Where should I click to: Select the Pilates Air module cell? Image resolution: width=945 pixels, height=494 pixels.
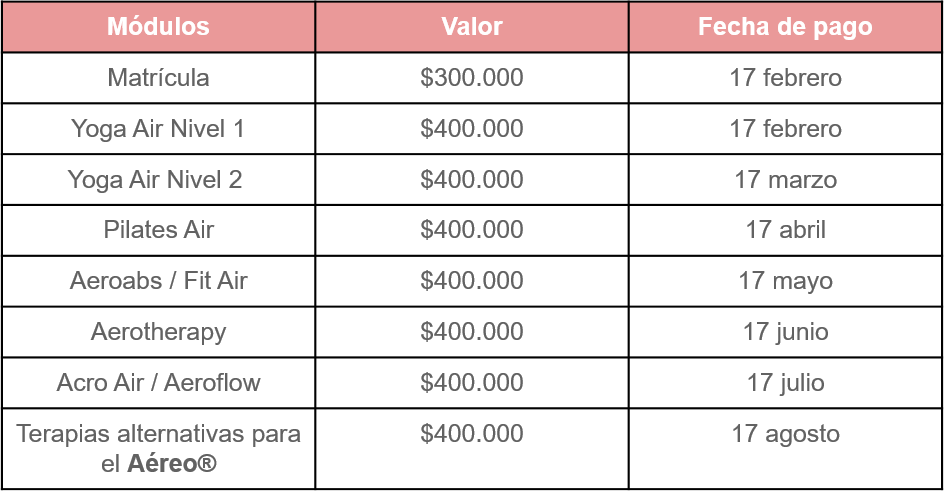(x=159, y=230)
